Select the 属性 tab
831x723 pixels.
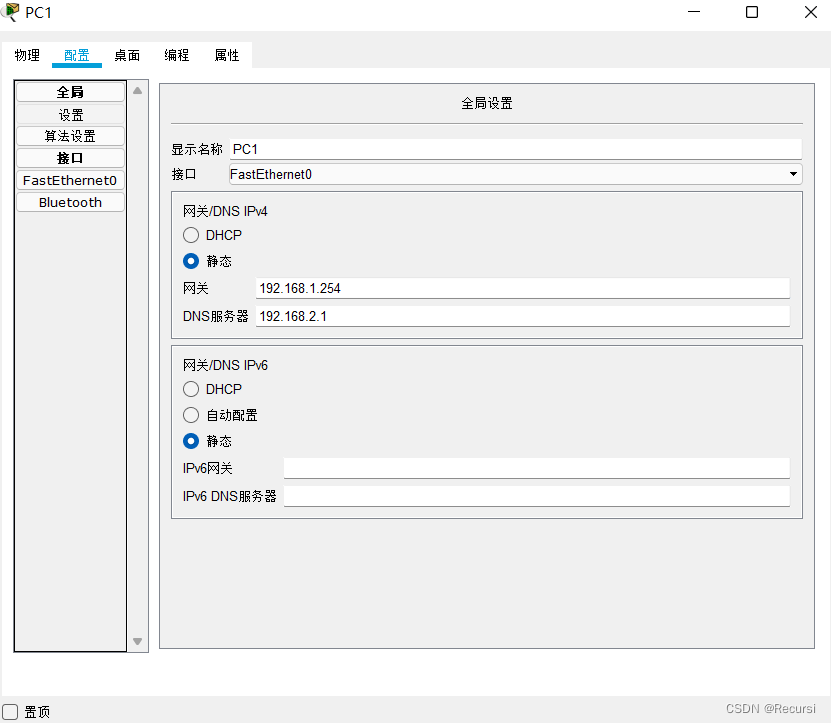tap(227, 55)
